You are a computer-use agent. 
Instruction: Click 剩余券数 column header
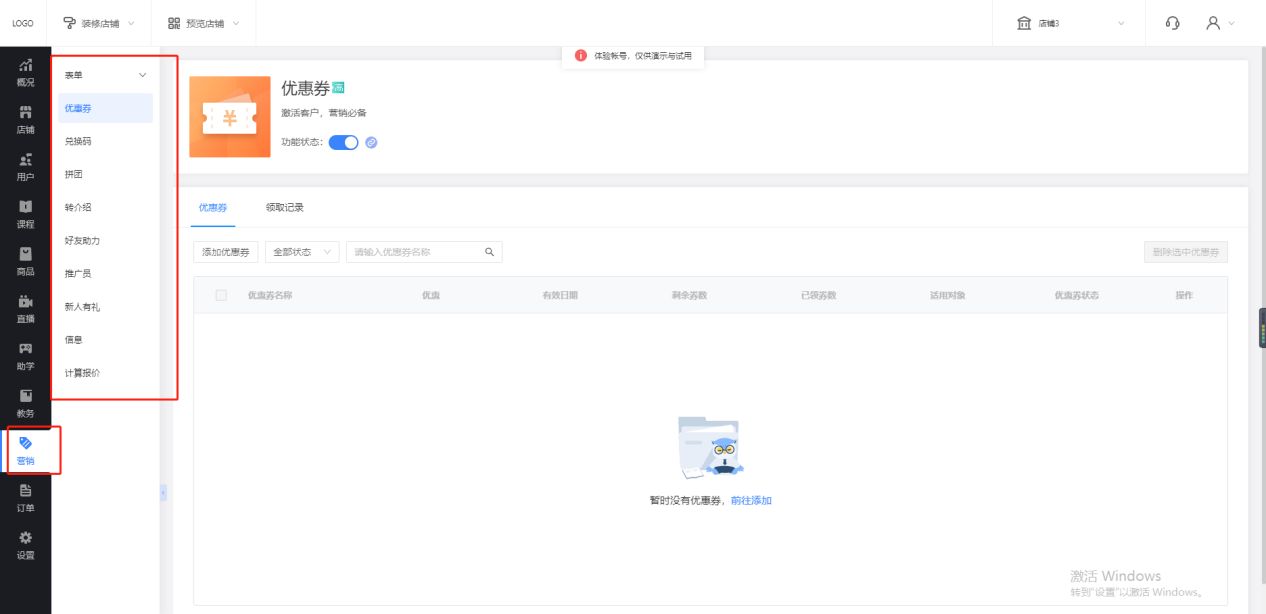coord(689,295)
